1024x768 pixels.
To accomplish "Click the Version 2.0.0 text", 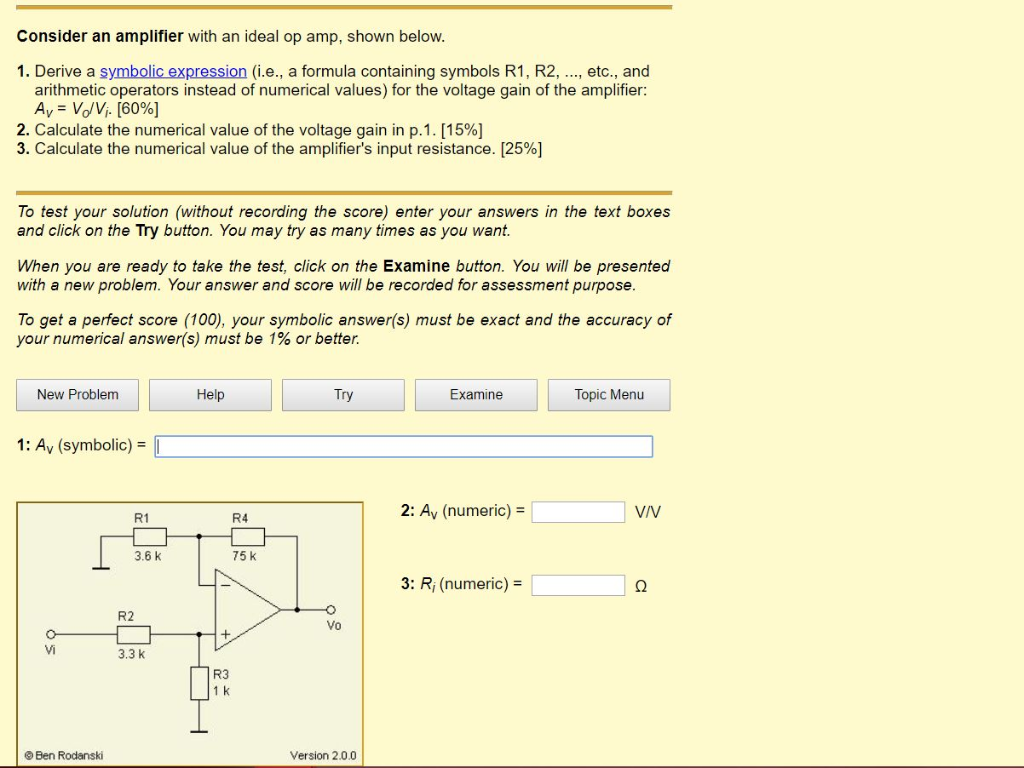I will pos(323,756).
